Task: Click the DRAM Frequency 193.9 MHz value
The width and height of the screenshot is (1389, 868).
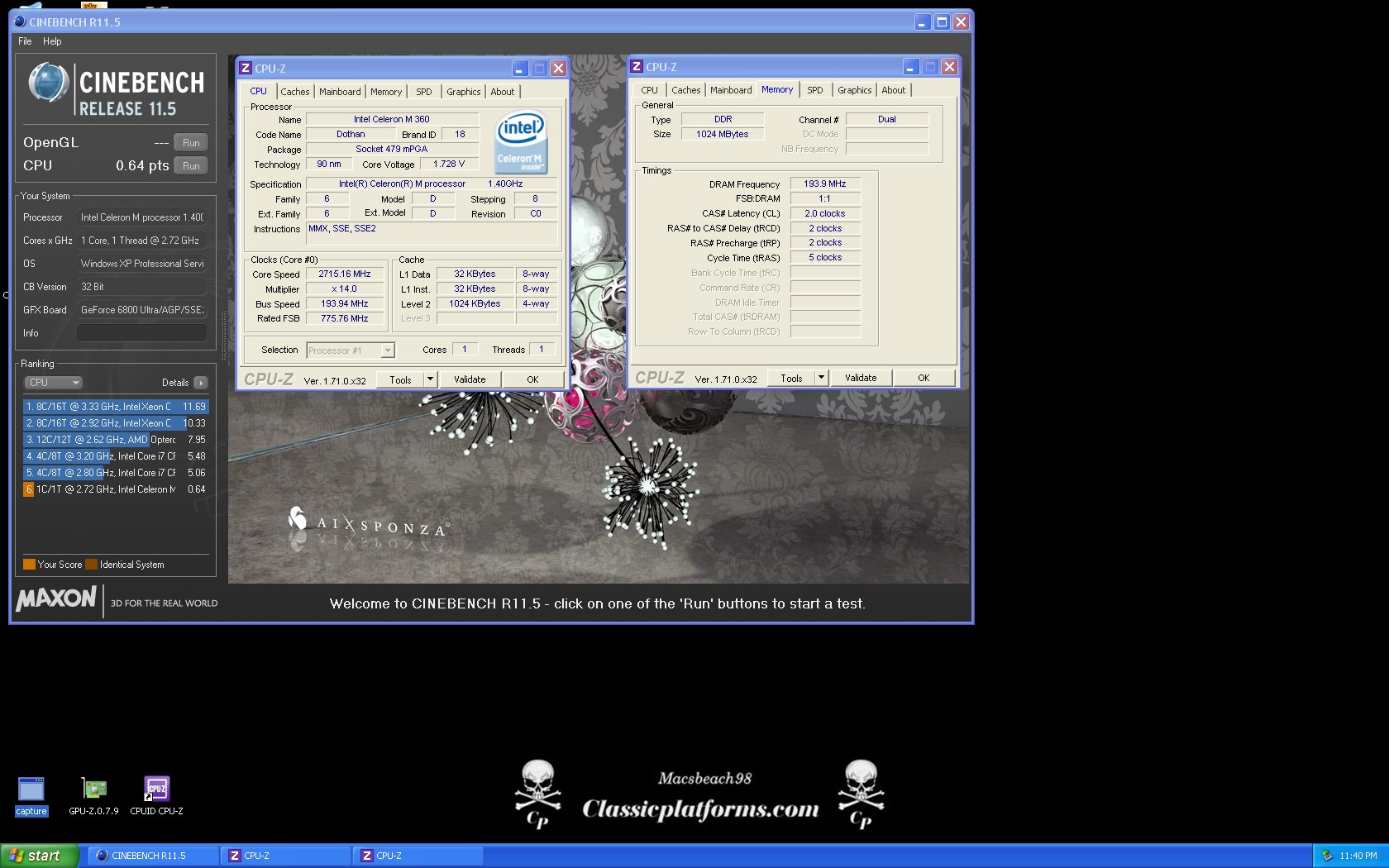Action: (825, 184)
